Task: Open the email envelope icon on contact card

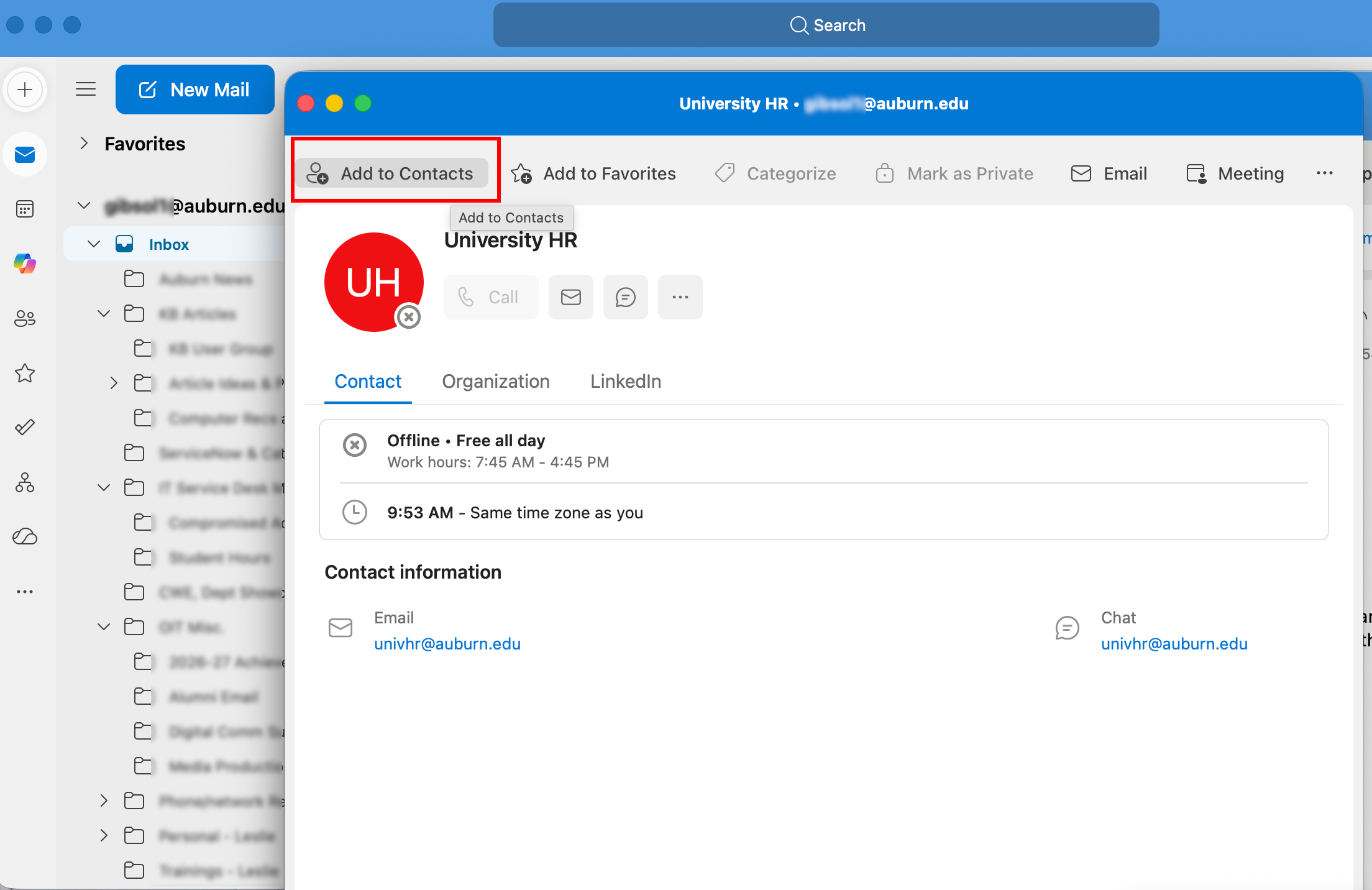Action: tap(570, 296)
